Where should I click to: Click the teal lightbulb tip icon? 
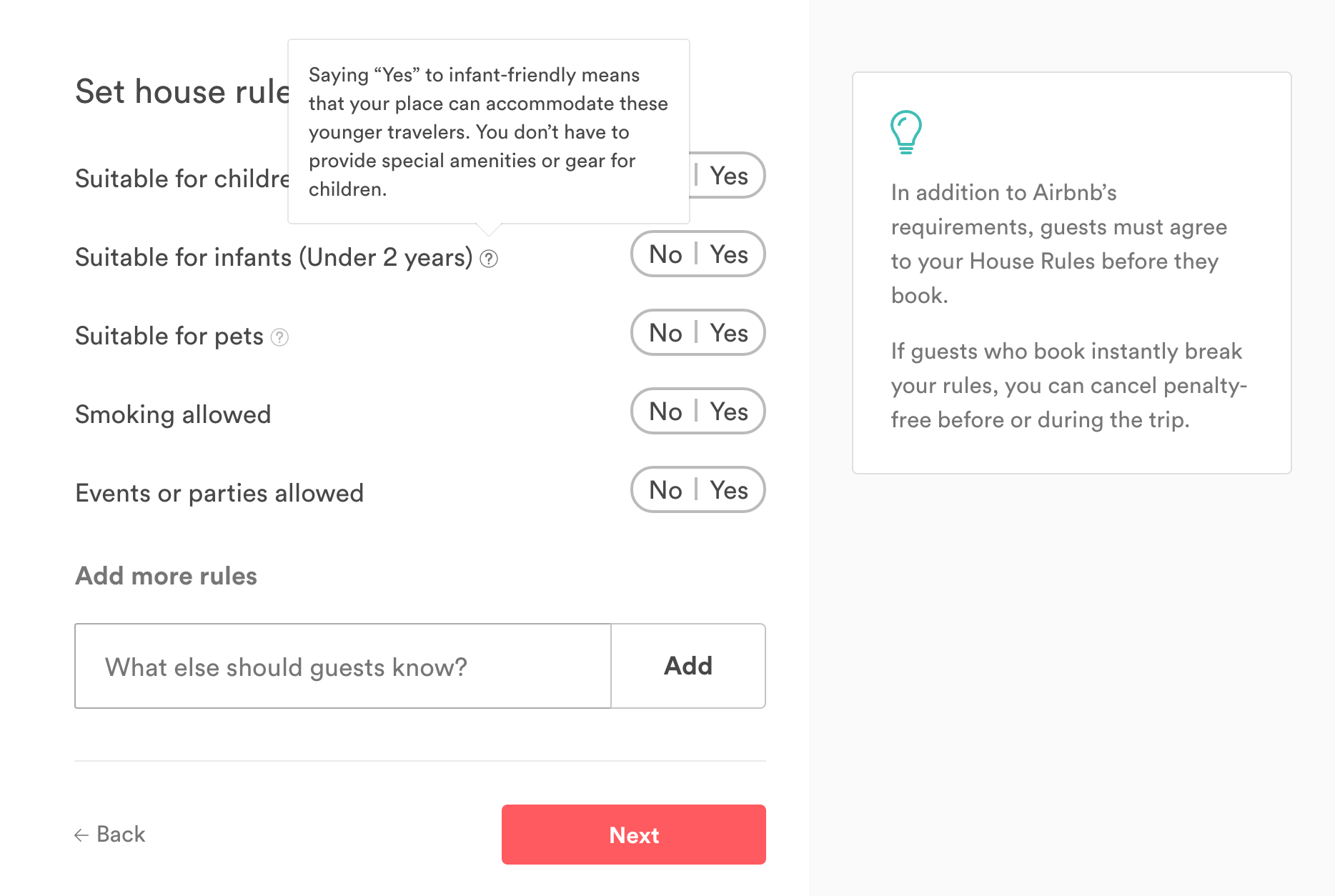[905, 132]
